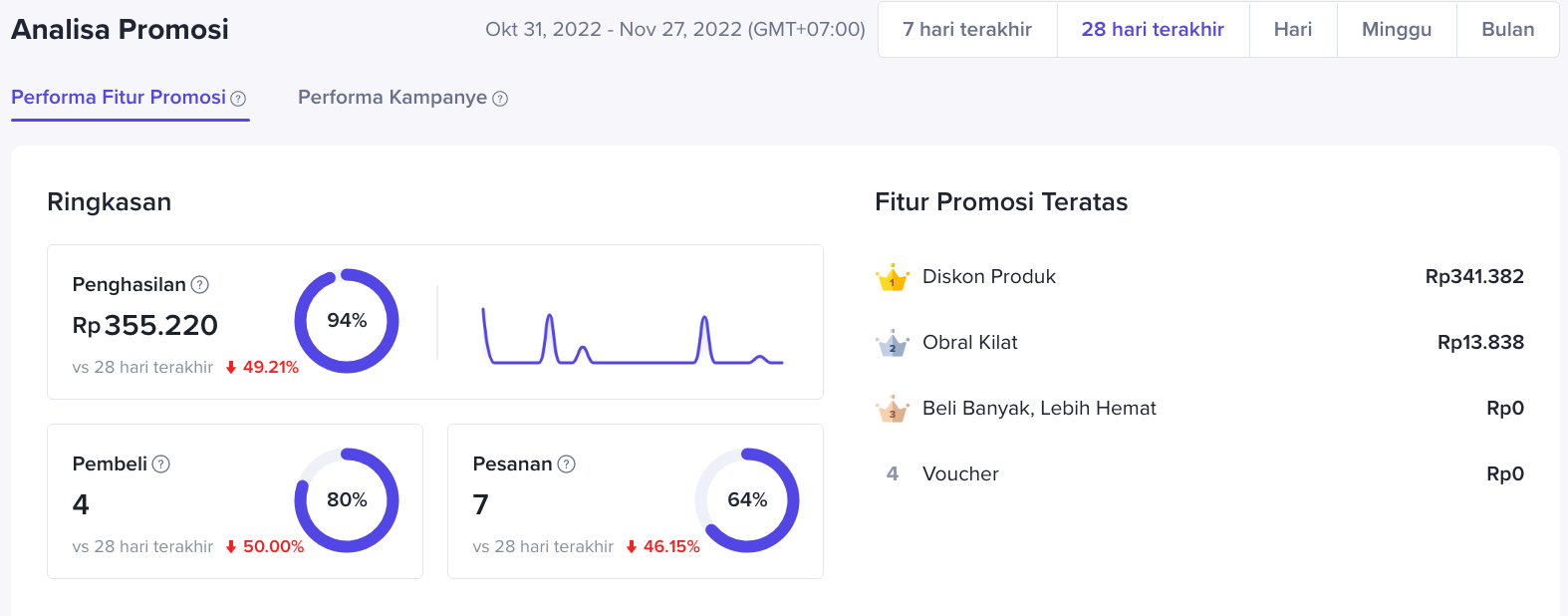
Task: Click the help icon beside Penghasilan
Action: coord(200,285)
